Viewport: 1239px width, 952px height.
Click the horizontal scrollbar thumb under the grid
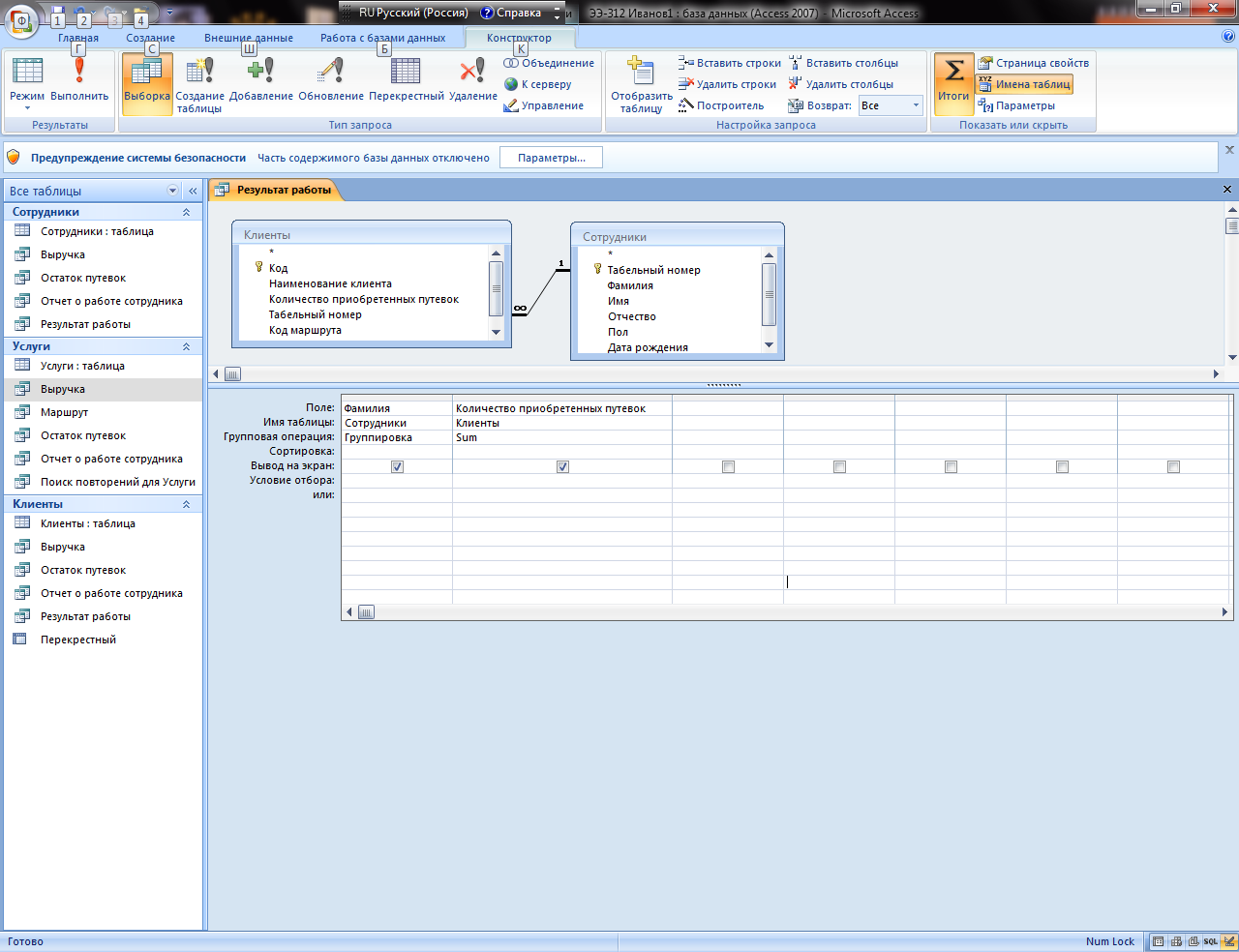point(366,611)
